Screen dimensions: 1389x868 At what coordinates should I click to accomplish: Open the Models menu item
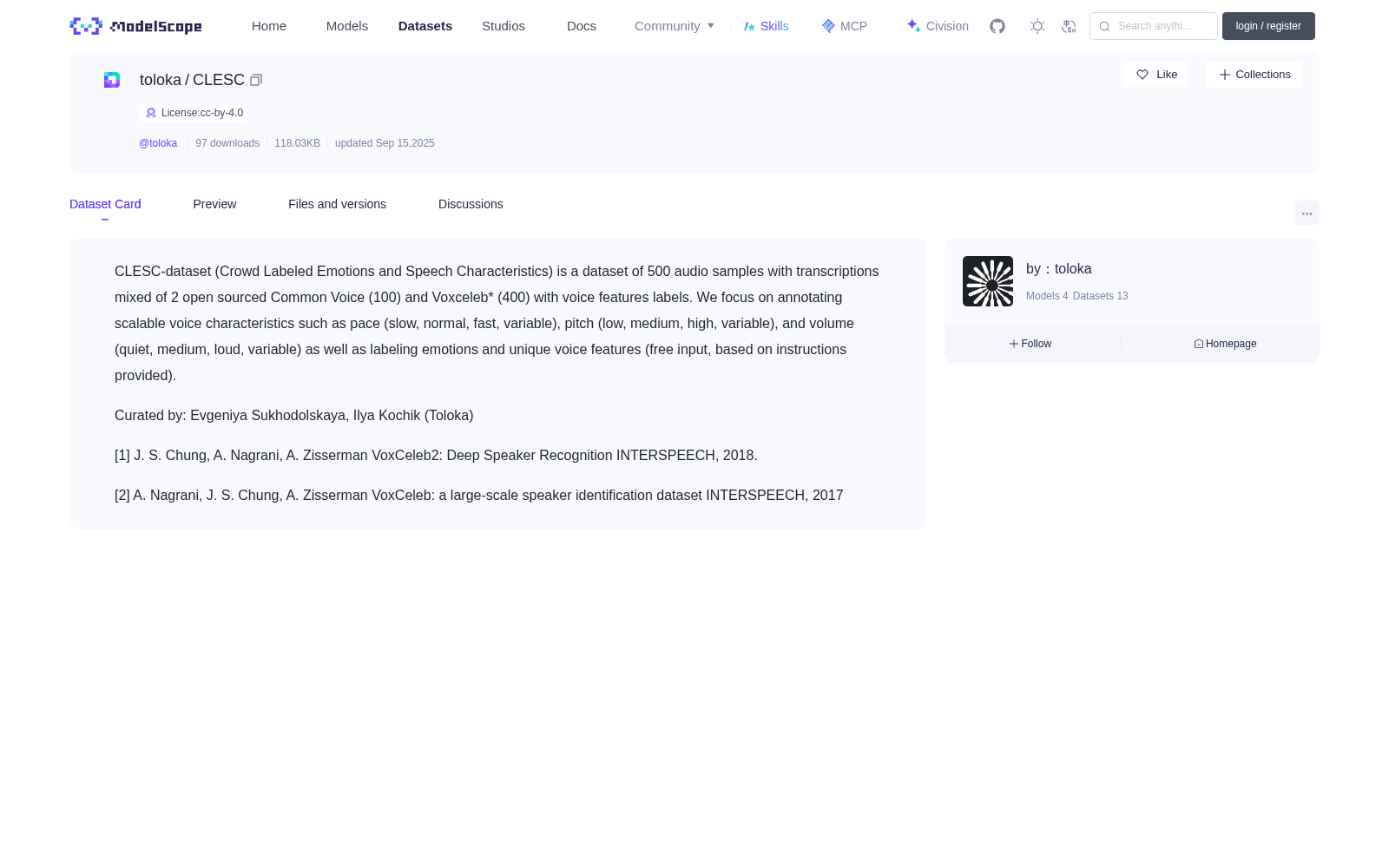tap(347, 26)
